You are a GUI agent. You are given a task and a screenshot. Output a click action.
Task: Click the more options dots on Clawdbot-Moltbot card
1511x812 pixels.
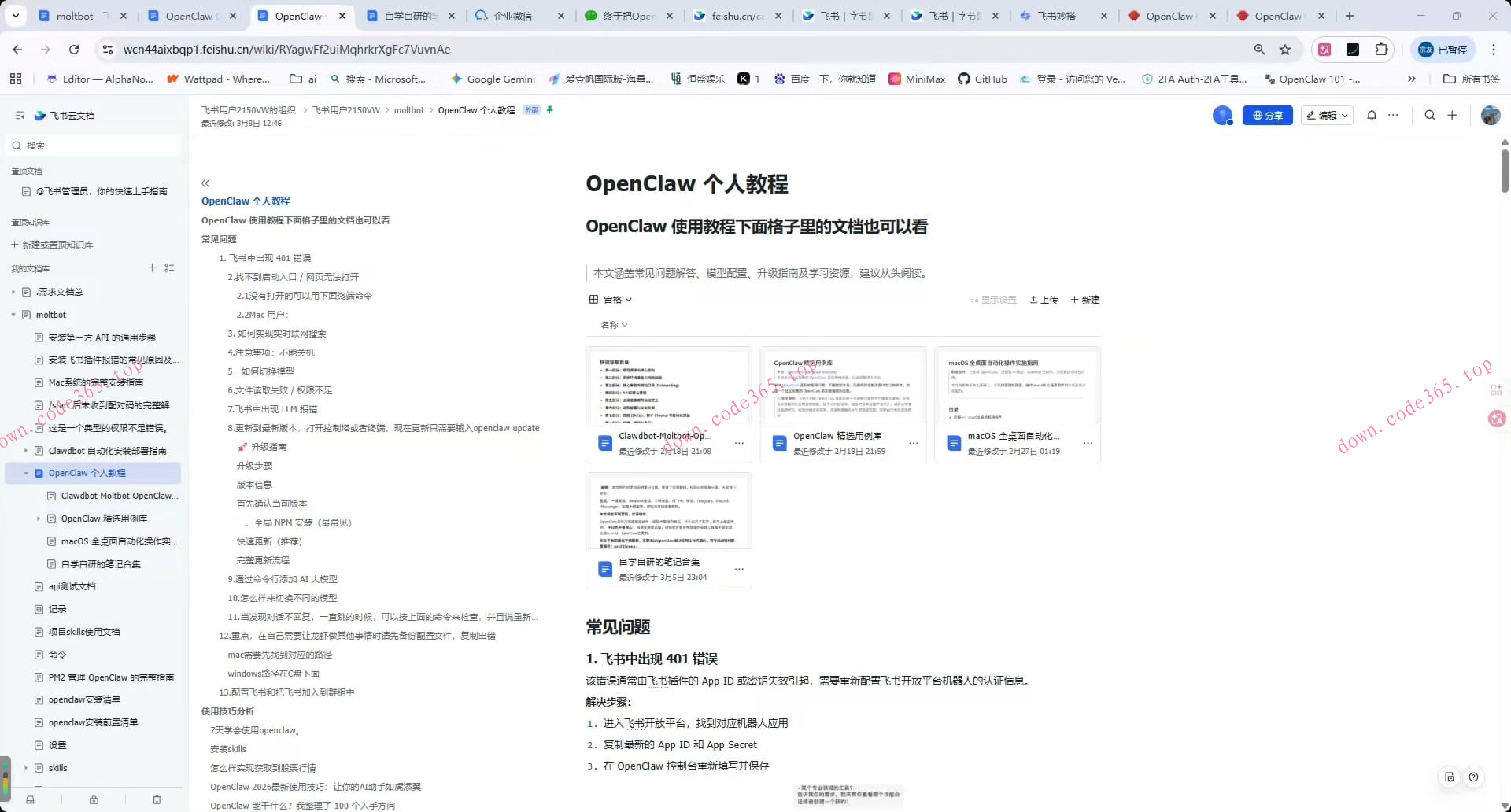[x=739, y=443]
